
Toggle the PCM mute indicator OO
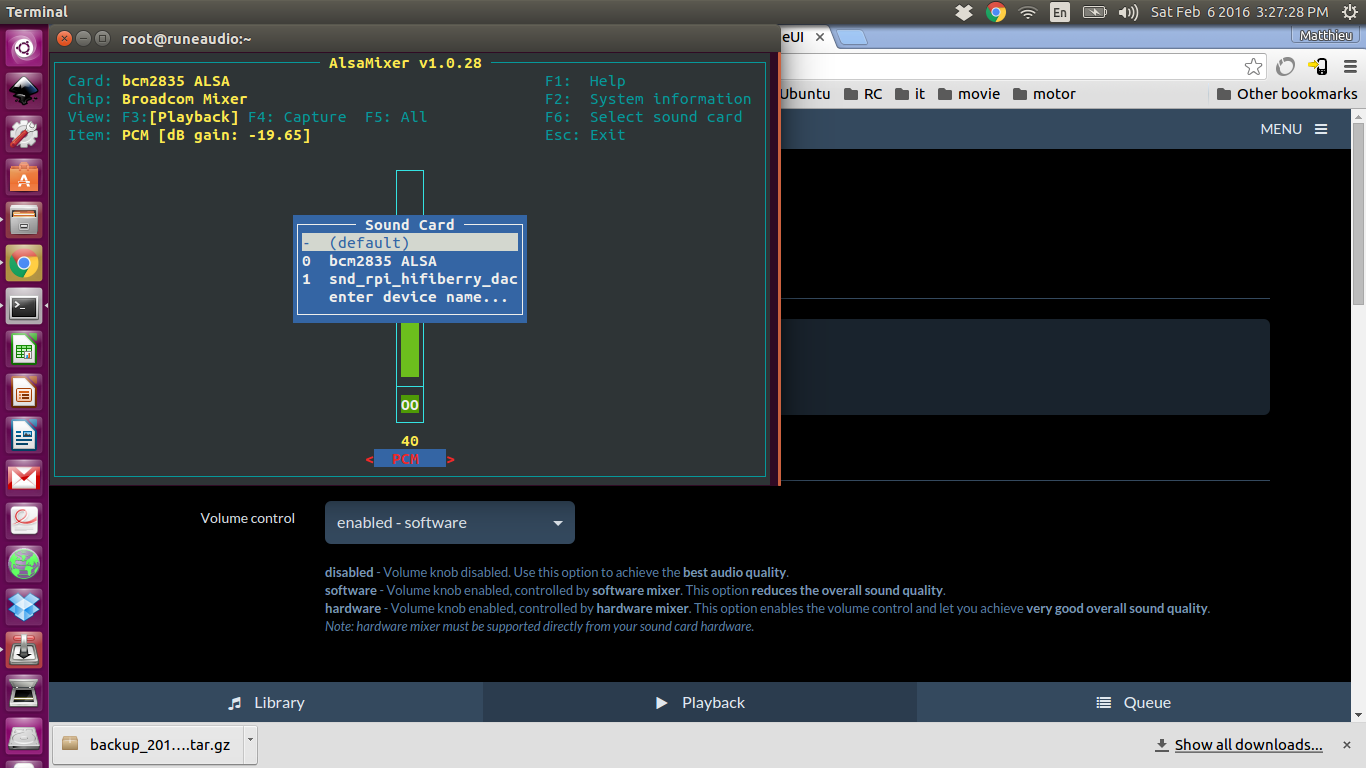click(x=410, y=405)
